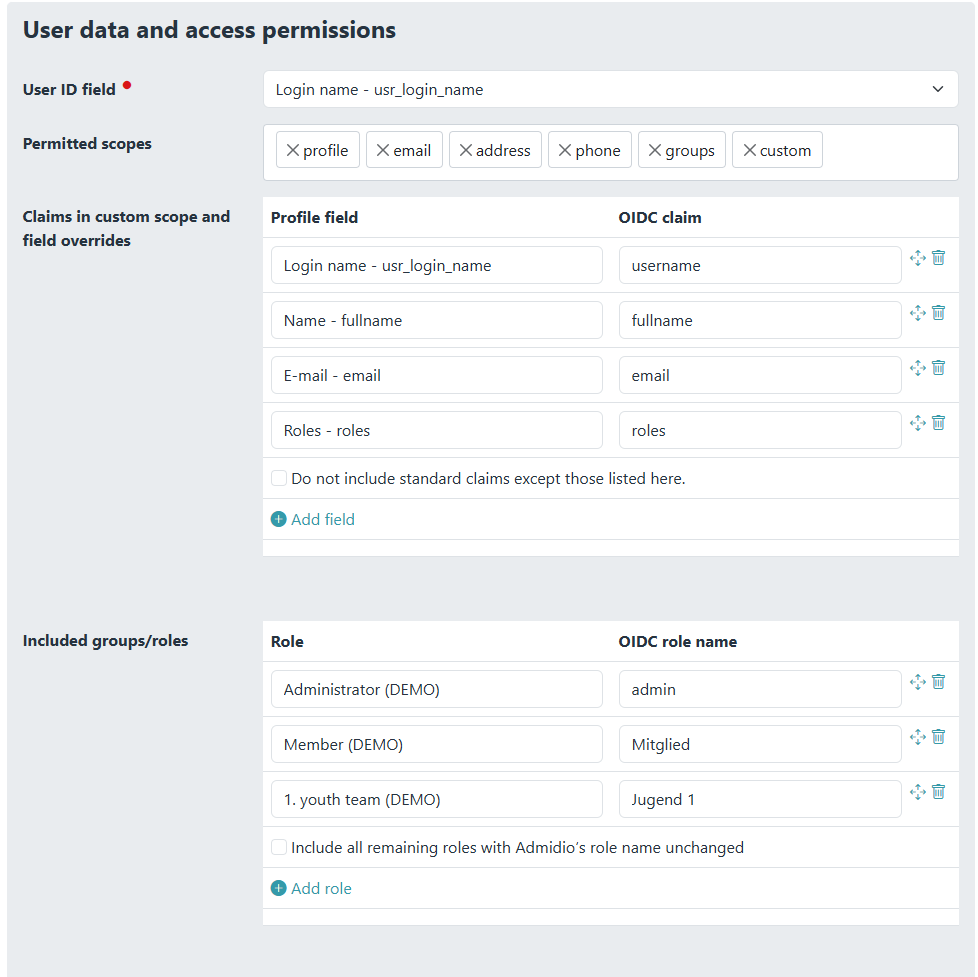Remove the custom scope tag
Screen dimensions: 978x977
tap(749, 150)
